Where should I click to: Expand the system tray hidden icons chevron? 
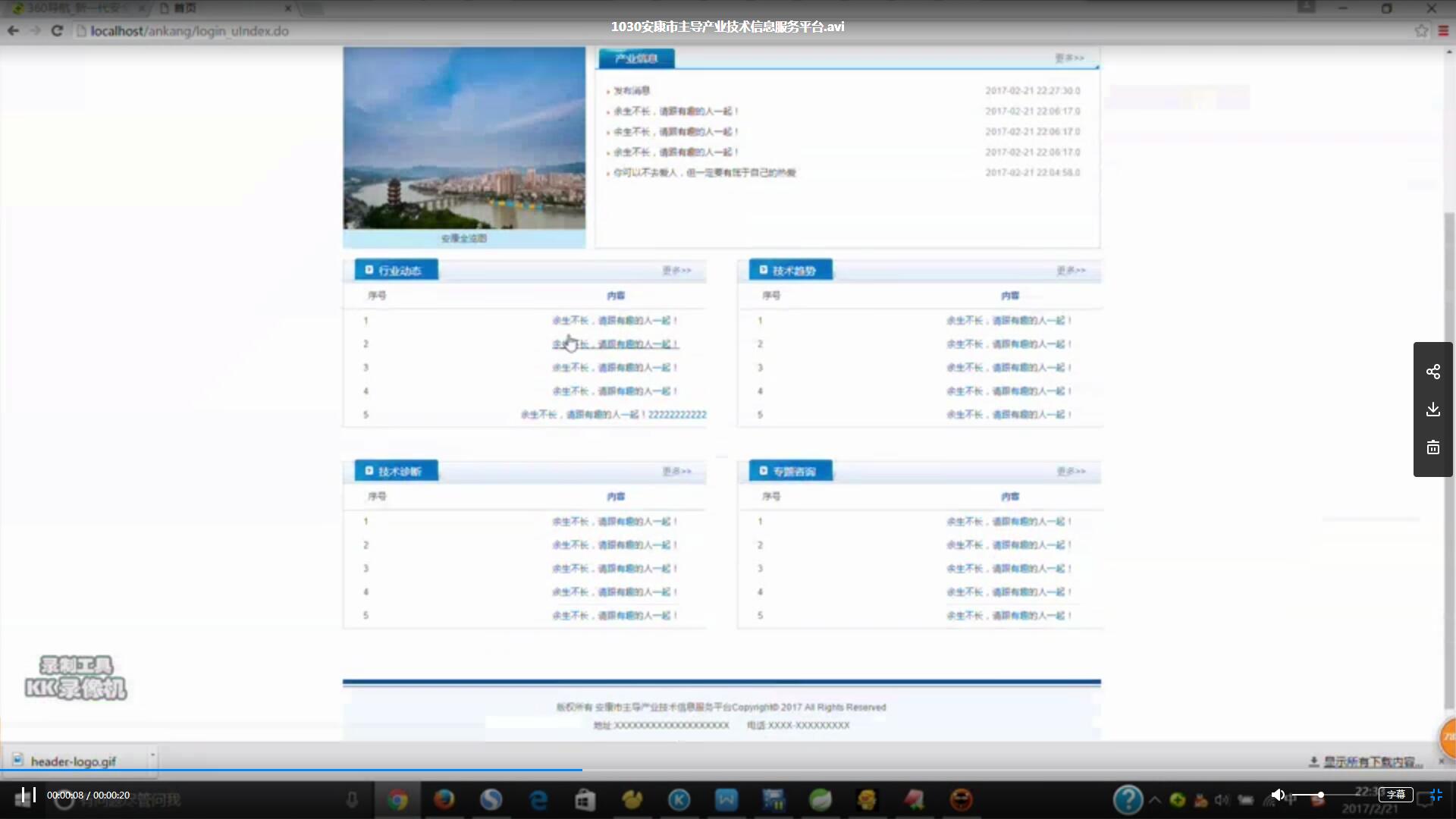coord(1154,799)
